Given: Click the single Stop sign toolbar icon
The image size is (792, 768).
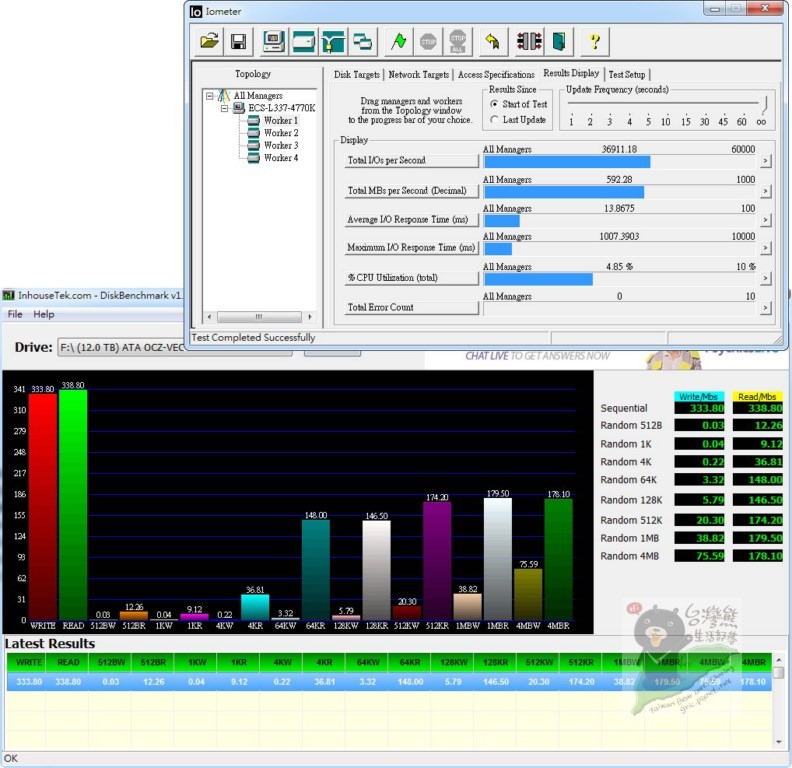Looking at the screenshot, I should (x=428, y=41).
